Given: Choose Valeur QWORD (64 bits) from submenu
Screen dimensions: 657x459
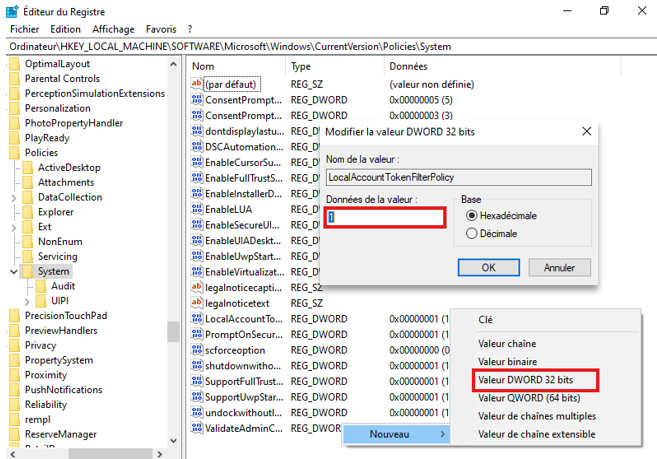Looking at the screenshot, I should [x=529, y=398].
